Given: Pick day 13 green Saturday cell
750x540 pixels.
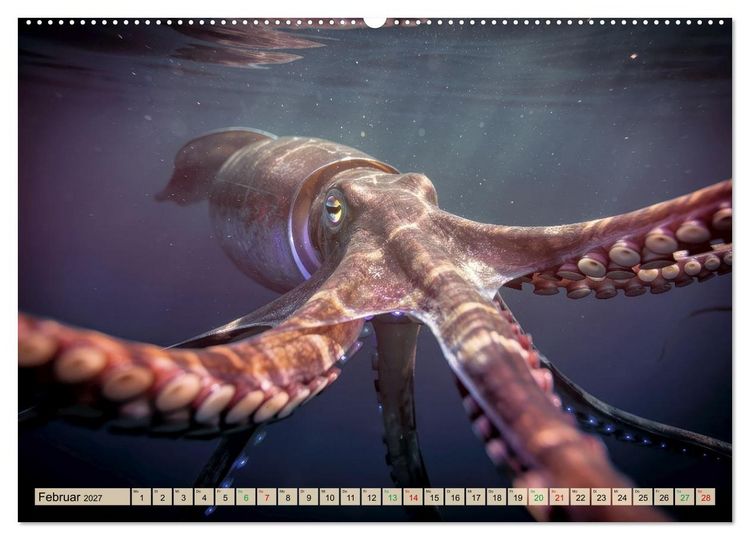Looking at the screenshot, I should (x=392, y=496).
